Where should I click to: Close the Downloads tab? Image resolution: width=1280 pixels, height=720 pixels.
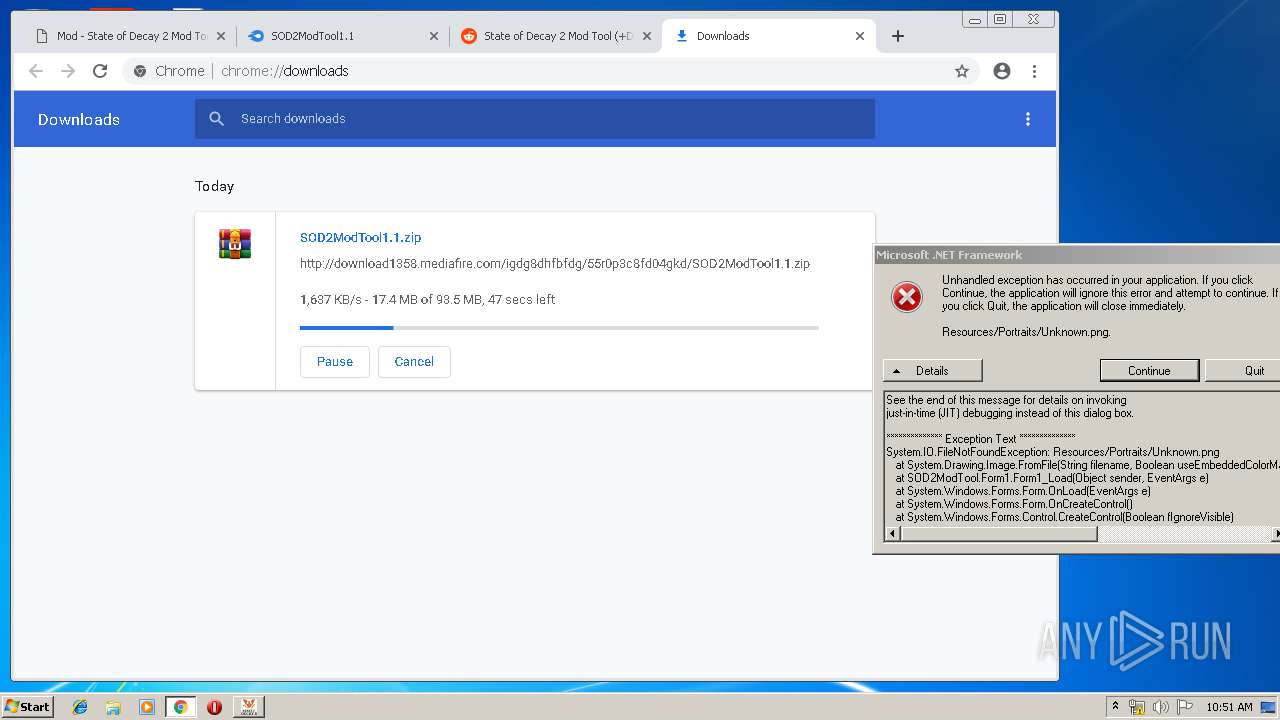pyautogui.click(x=860, y=36)
